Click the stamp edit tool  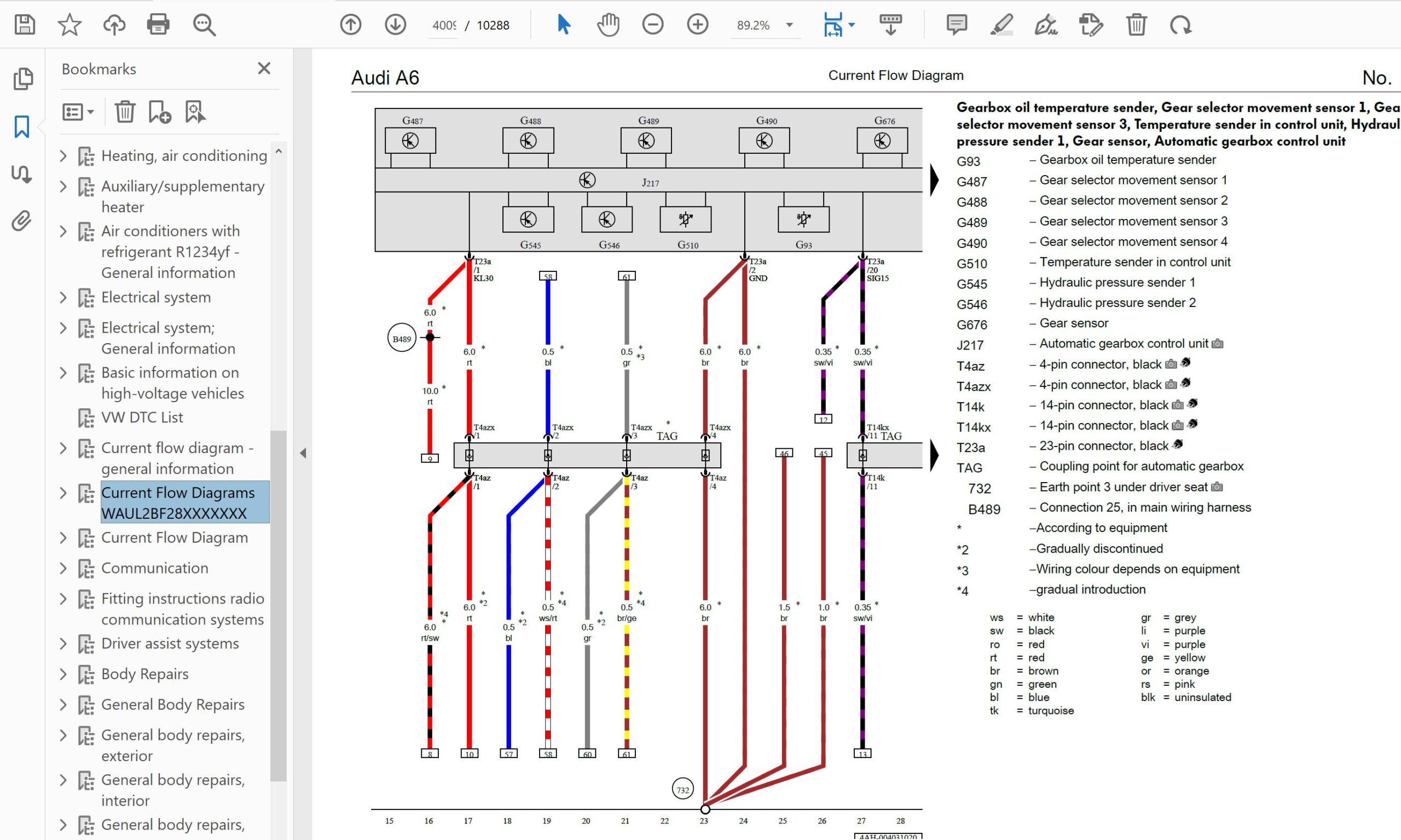(x=1091, y=25)
